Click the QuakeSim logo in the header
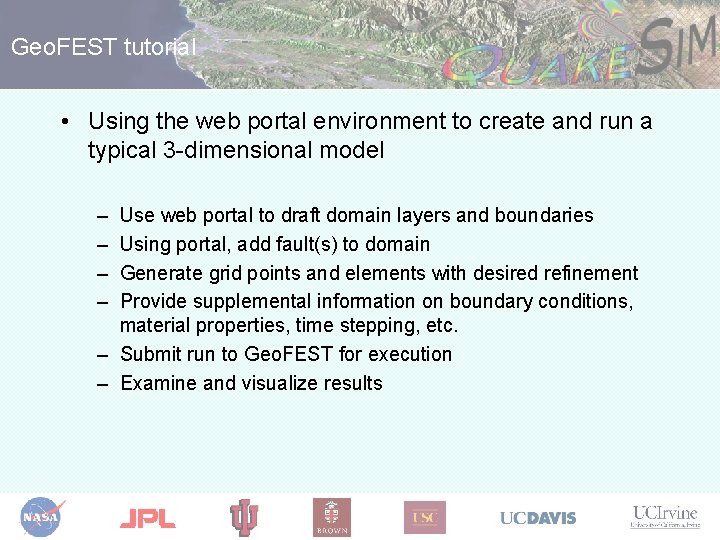 [x=579, y=46]
